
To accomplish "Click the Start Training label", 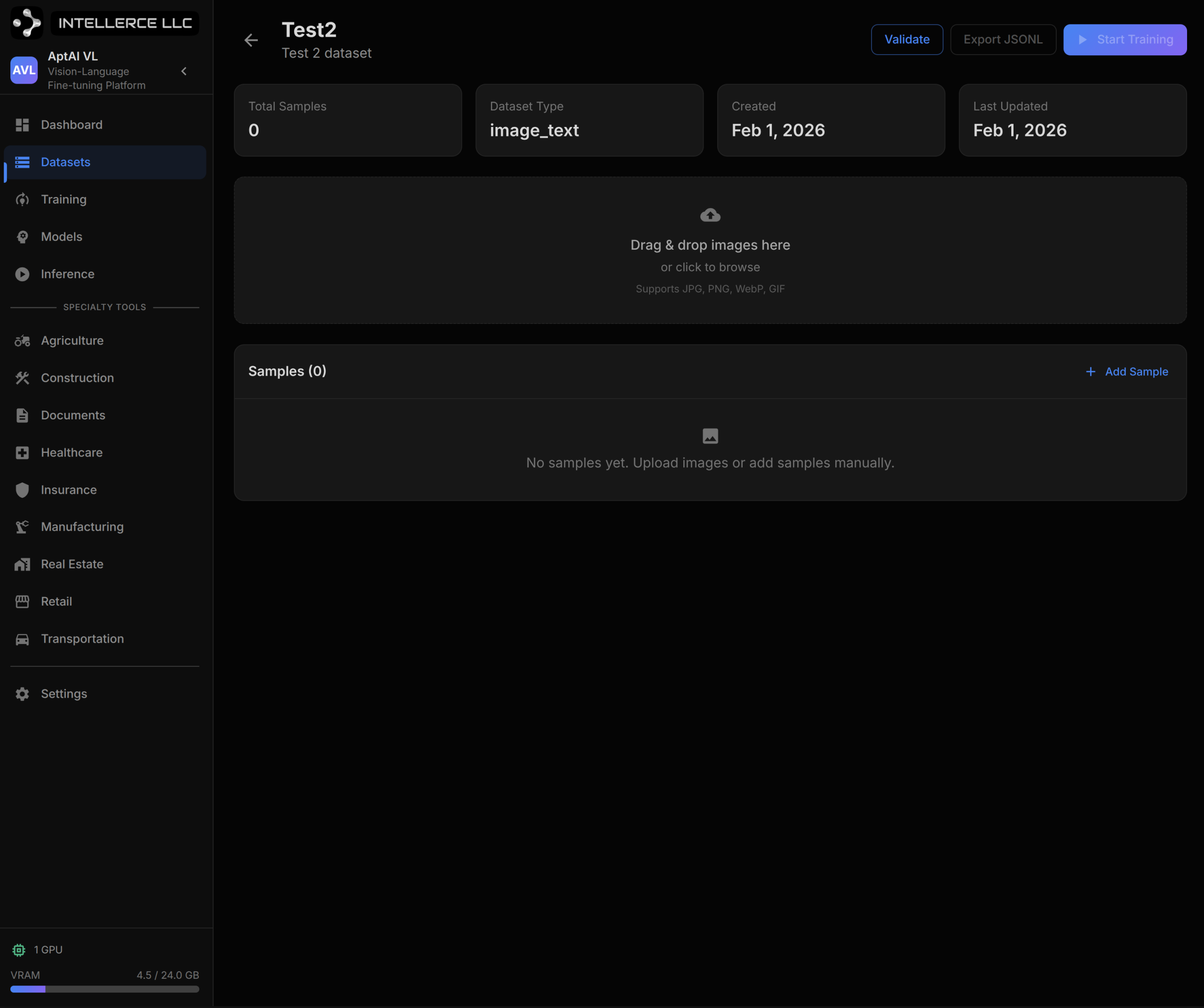I will [x=1134, y=39].
